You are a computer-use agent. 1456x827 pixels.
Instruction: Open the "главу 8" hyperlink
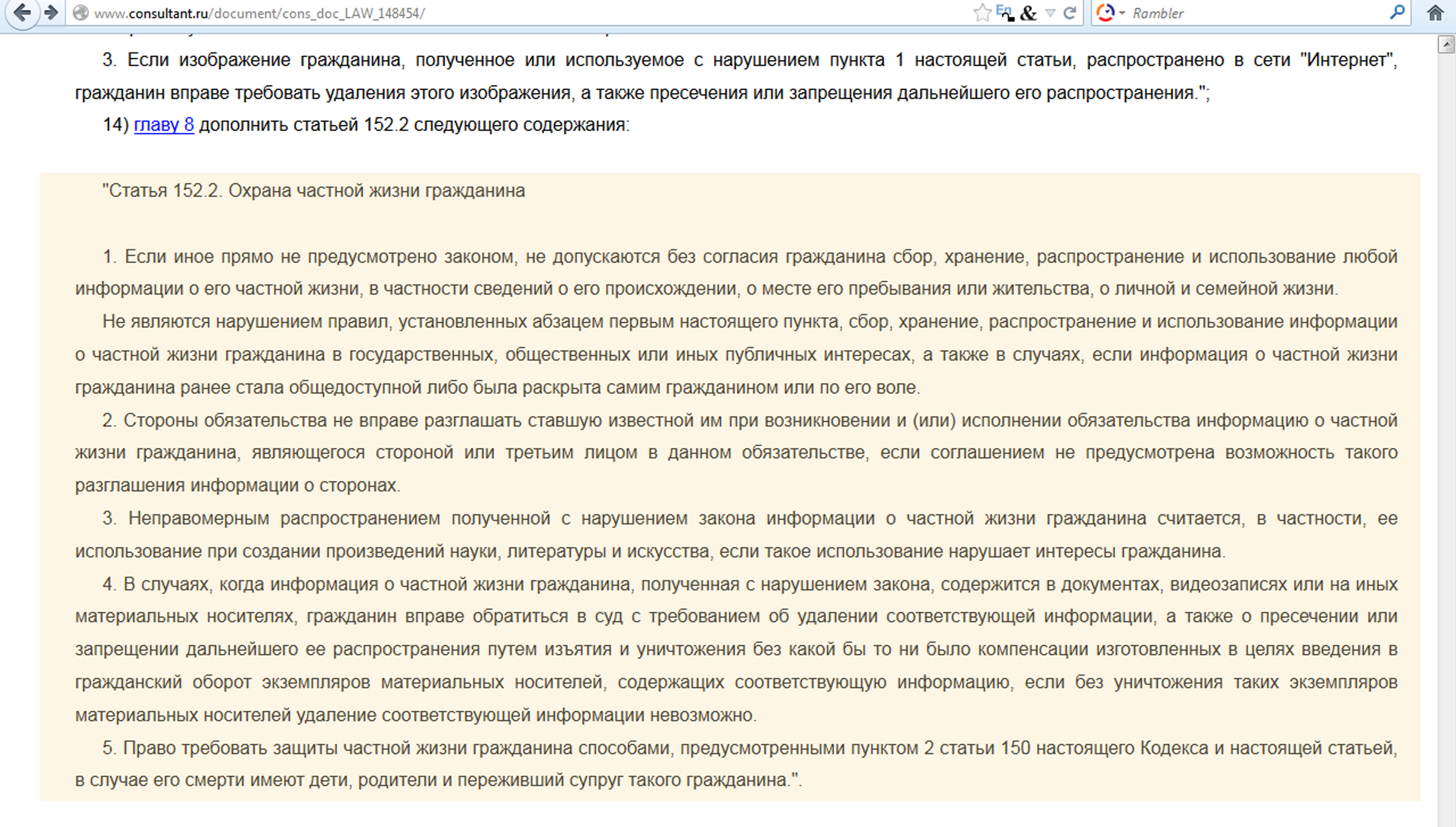click(x=163, y=124)
